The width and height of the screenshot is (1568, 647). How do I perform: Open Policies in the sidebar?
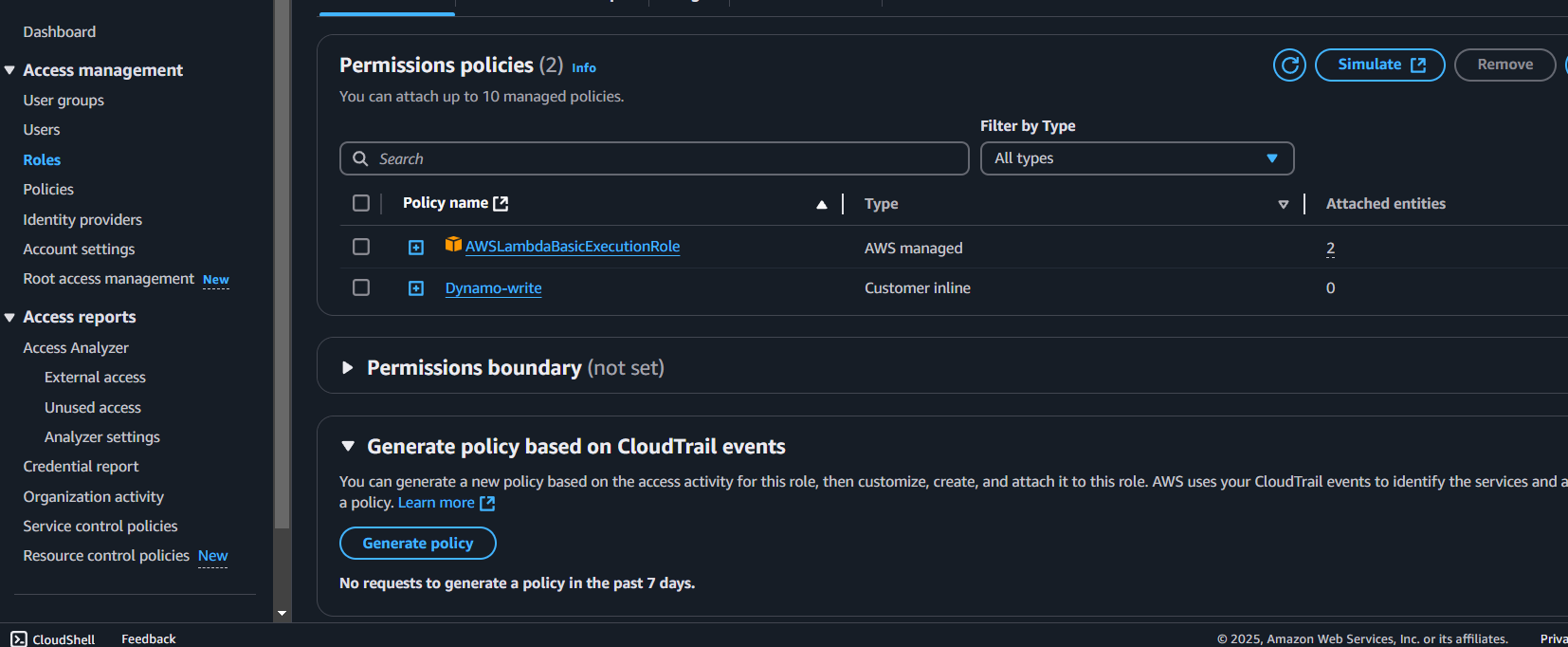tap(48, 189)
